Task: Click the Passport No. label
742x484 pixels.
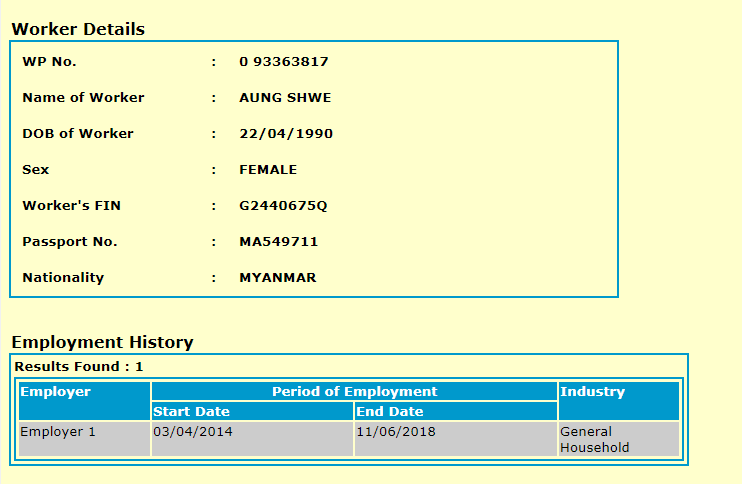Action: pyautogui.click(x=70, y=242)
